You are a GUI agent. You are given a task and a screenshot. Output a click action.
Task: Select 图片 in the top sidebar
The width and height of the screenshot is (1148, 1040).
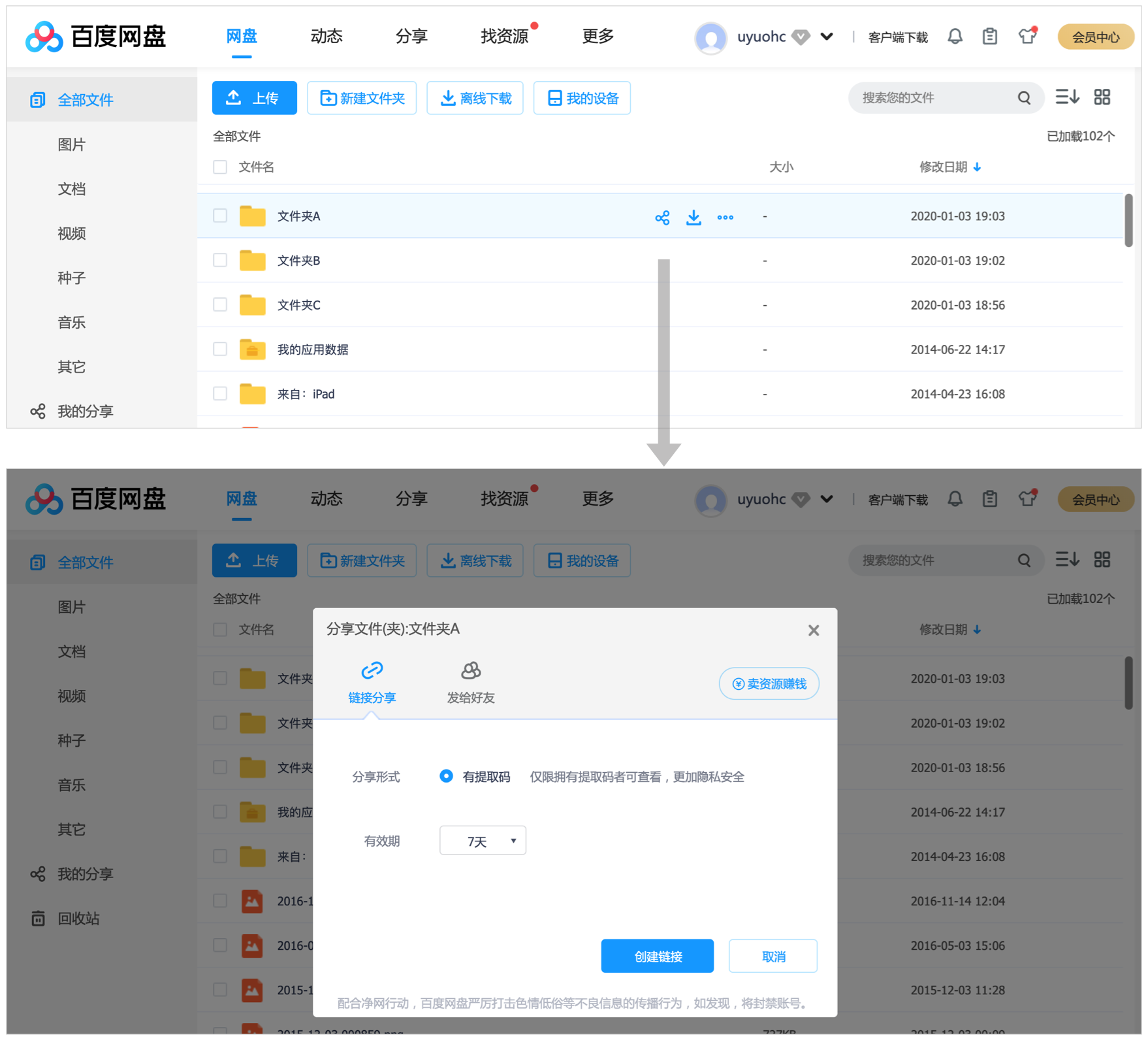72,144
